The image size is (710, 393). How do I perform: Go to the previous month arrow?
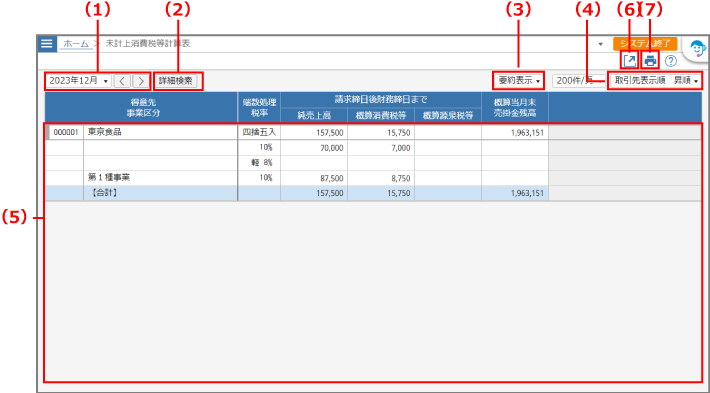(x=122, y=81)
